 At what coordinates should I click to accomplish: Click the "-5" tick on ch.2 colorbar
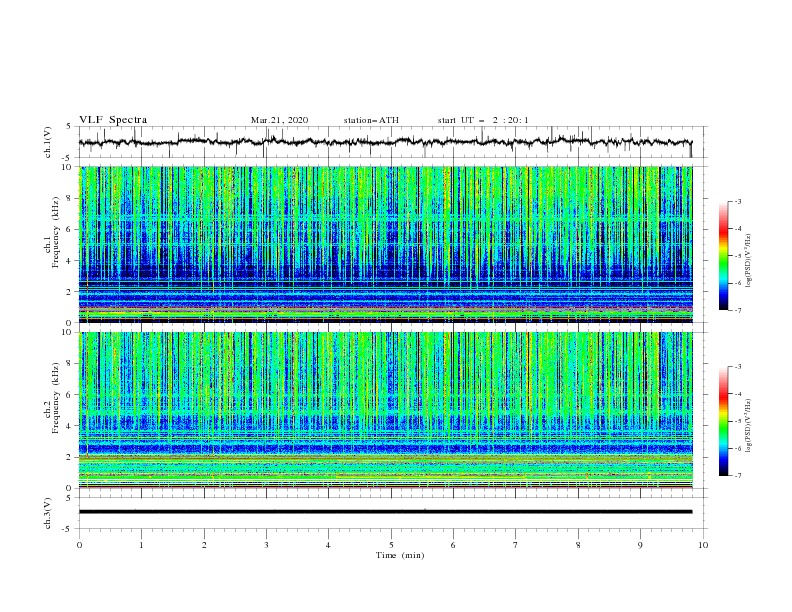pyautogui.click(x=738, y=421)
